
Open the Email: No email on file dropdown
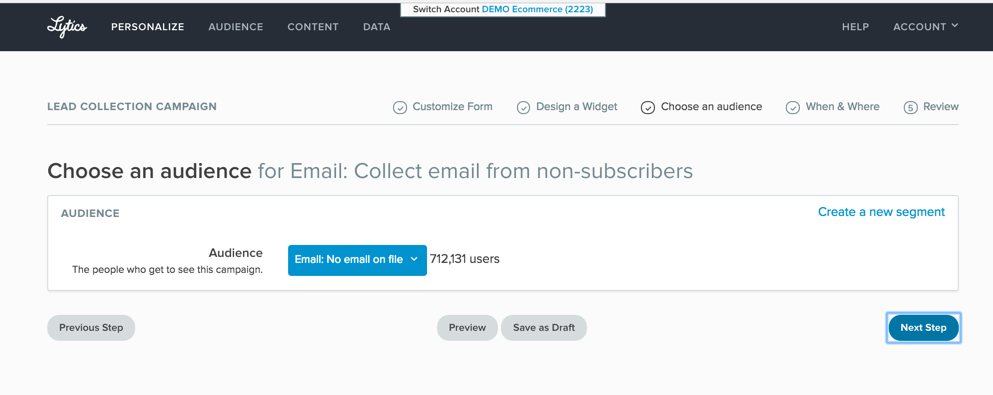[x=357, y=260]
